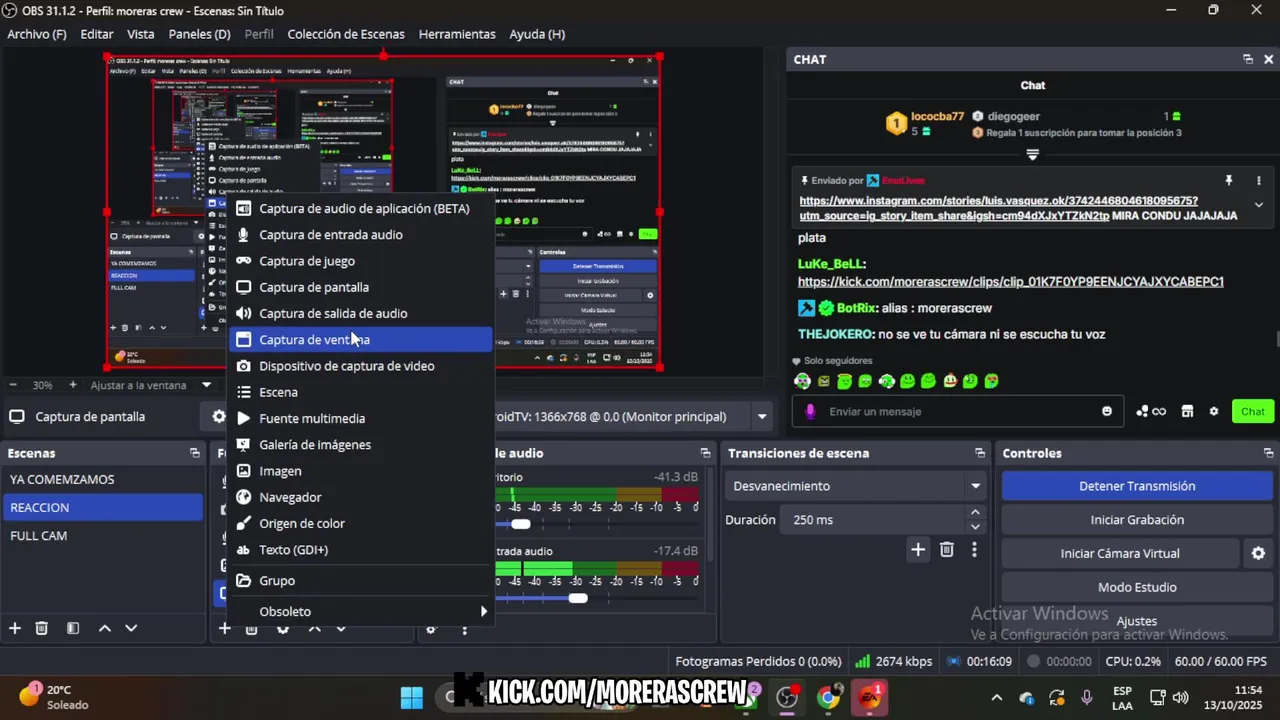The height and width of the screenshot is (720, 1280).
Task: Open the kick.com clip link from LuKe_BeLL
Action: [x=1010, y=282]
